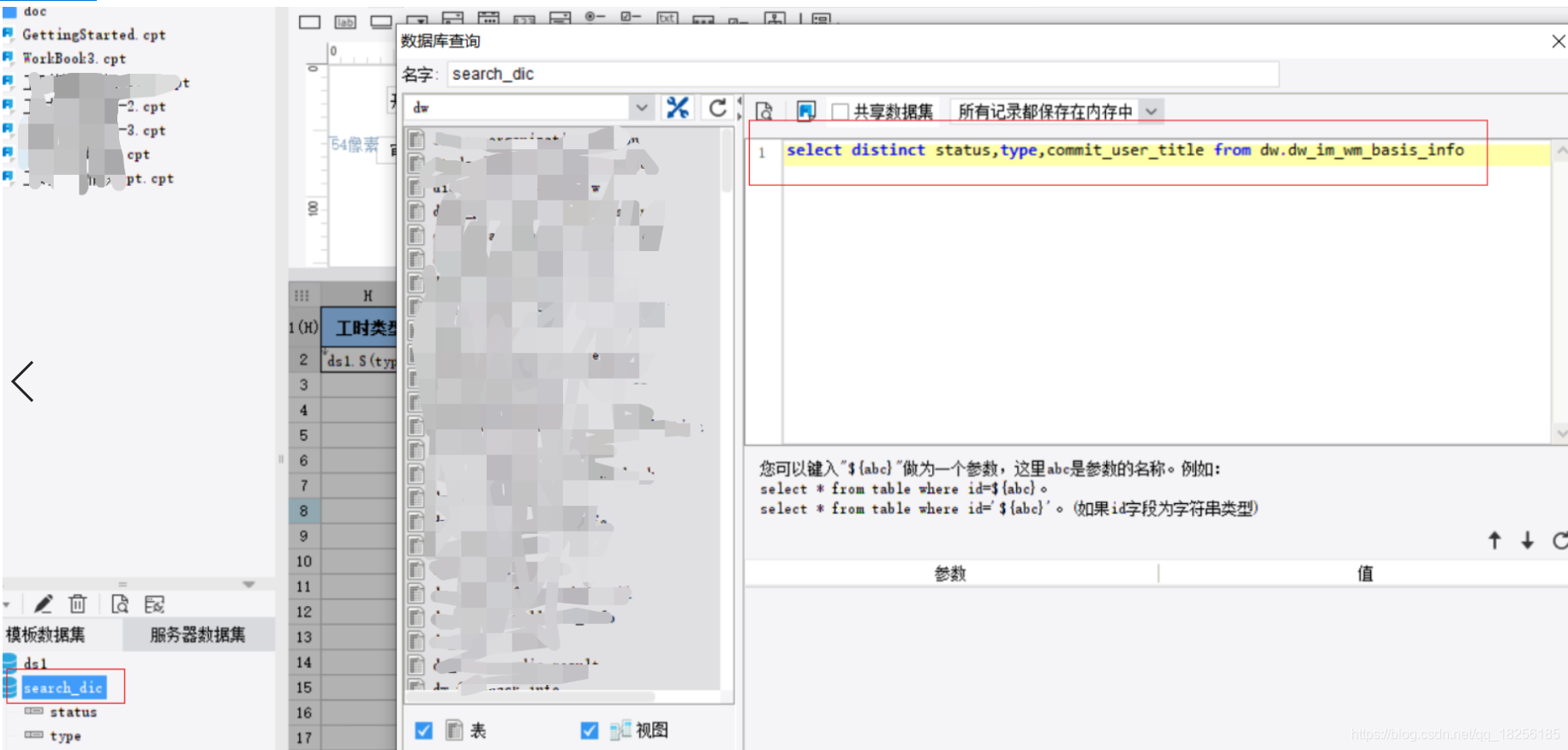The image size is (1568, 750).
Task: Select the txt text area widget icon
Action: 667,18
